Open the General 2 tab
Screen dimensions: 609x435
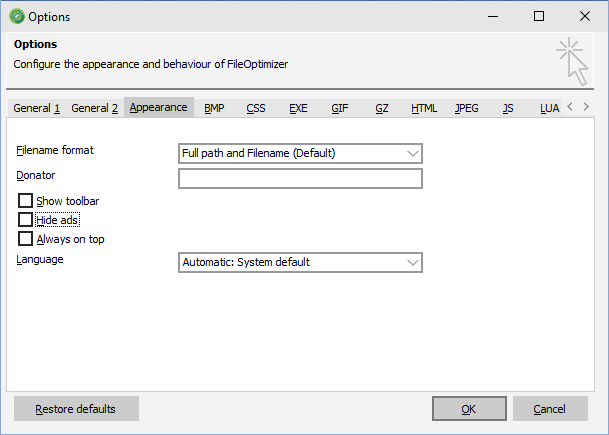tap(94, 108)
